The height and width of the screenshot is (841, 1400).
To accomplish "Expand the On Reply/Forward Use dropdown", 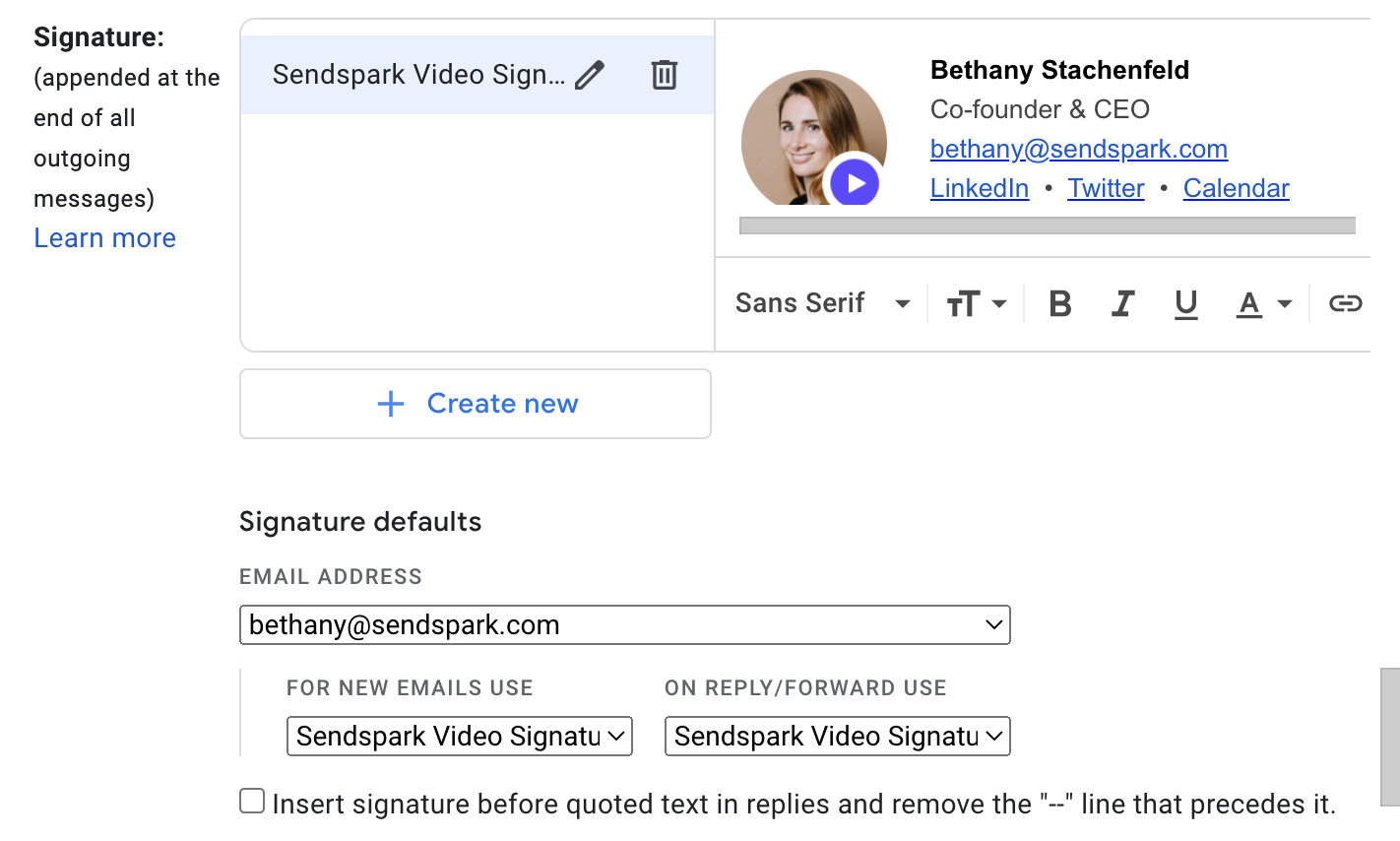I will (838, 737).
